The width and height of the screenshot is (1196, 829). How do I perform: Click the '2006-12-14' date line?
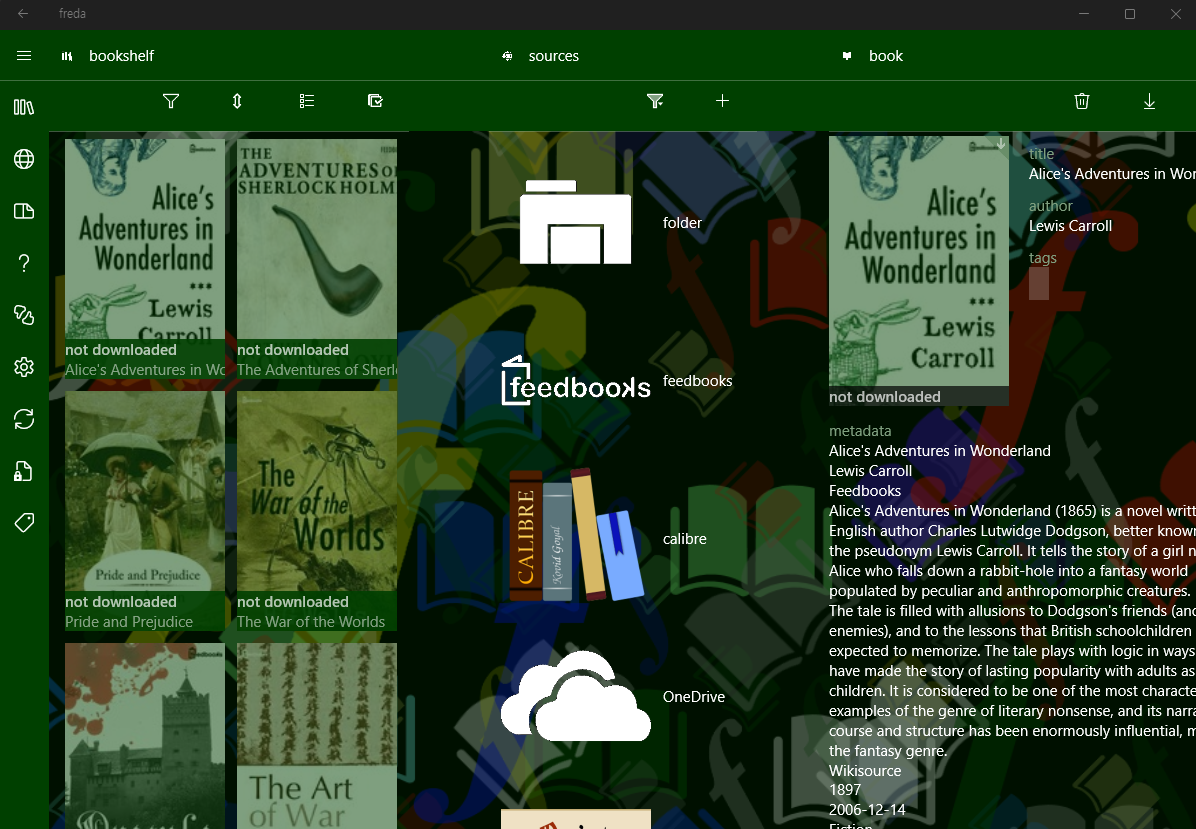[867, 811]
